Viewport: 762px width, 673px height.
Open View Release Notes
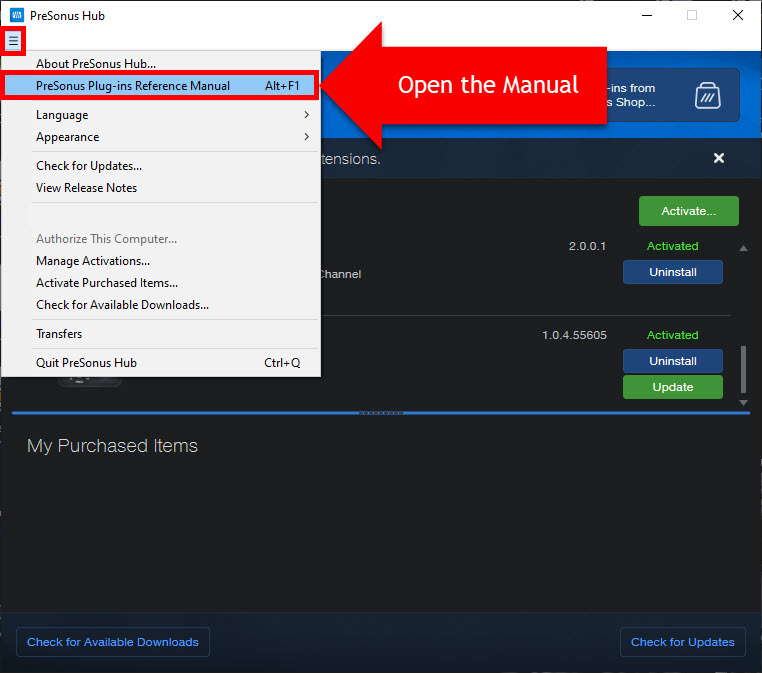click(87, 188)
